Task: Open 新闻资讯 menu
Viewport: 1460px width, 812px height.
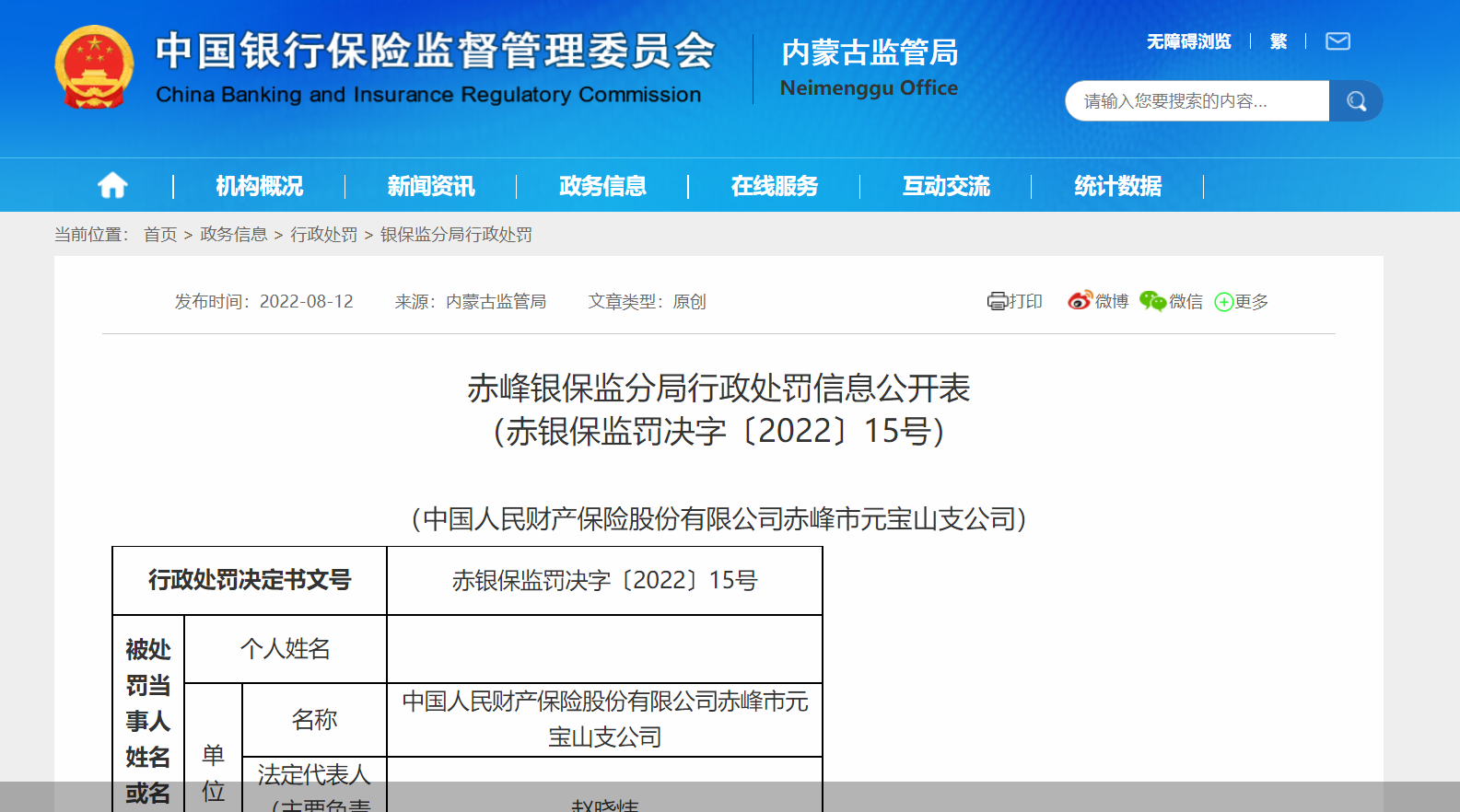Action: click(x=430, y=186)
